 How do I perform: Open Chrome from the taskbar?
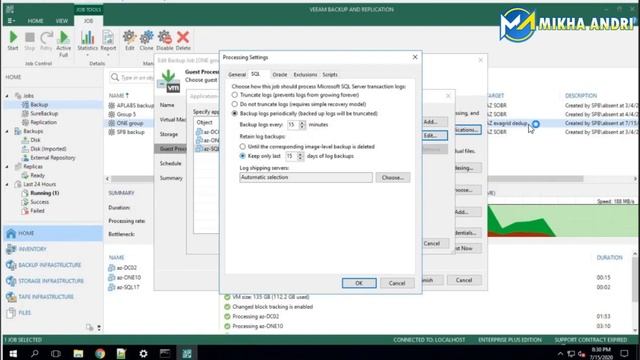[x=100, y=353]
